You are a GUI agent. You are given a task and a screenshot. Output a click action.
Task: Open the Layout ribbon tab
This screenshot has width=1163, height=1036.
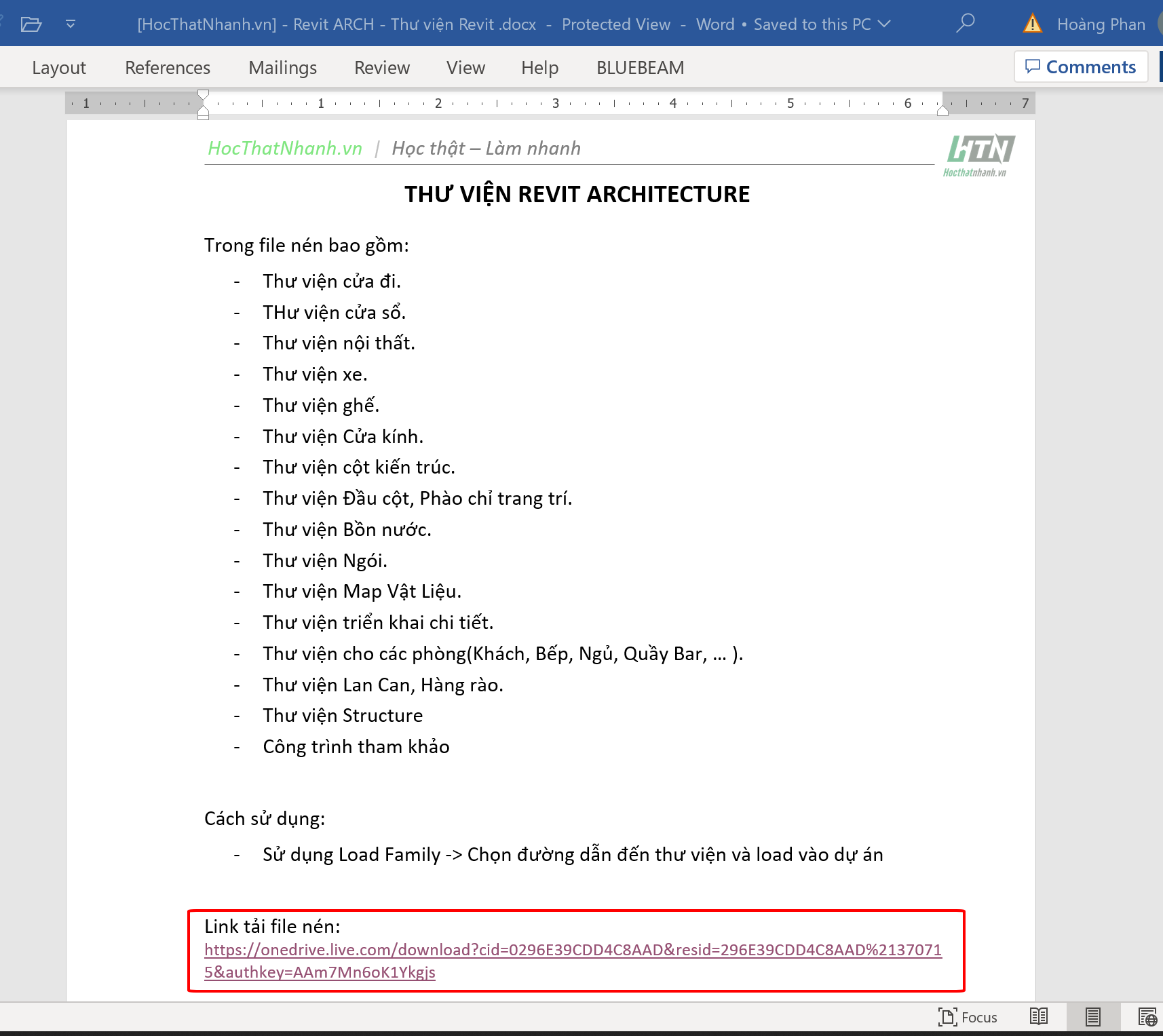point(59,68)
